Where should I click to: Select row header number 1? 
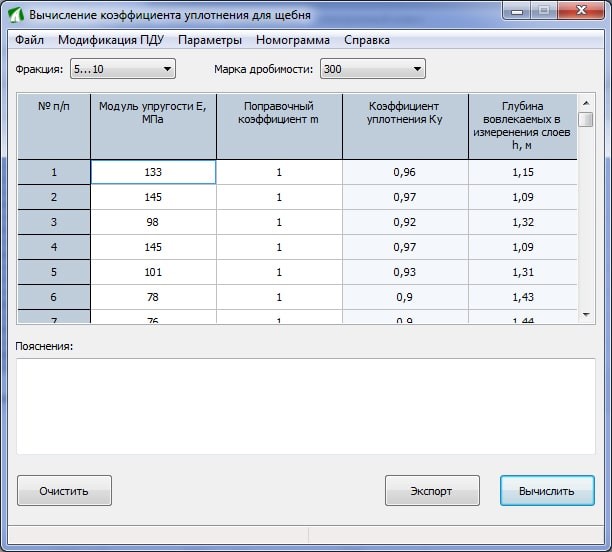click(54, 172)
